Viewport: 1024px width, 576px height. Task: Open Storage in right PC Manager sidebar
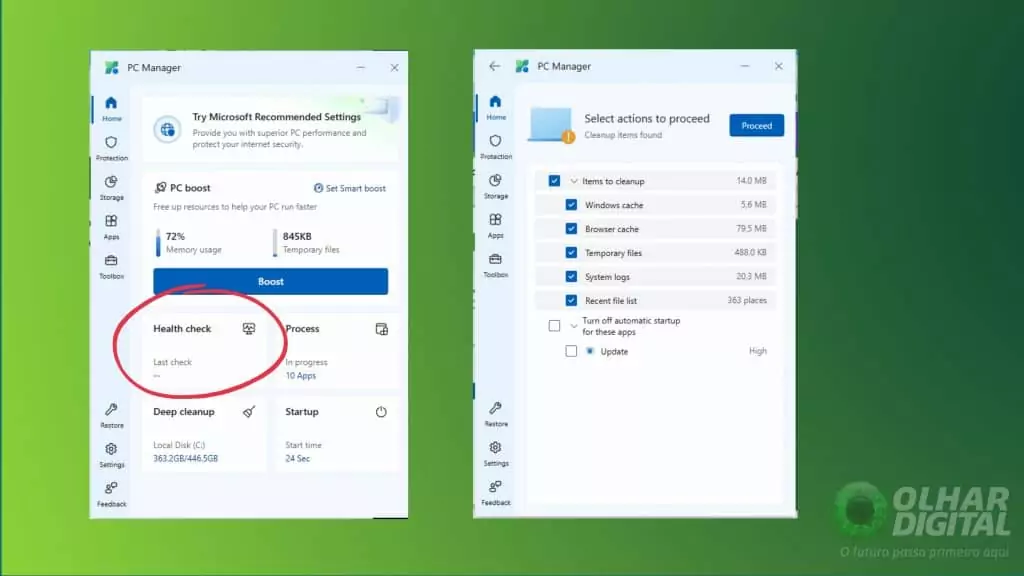pyautogui.click(x=496, y=186)
